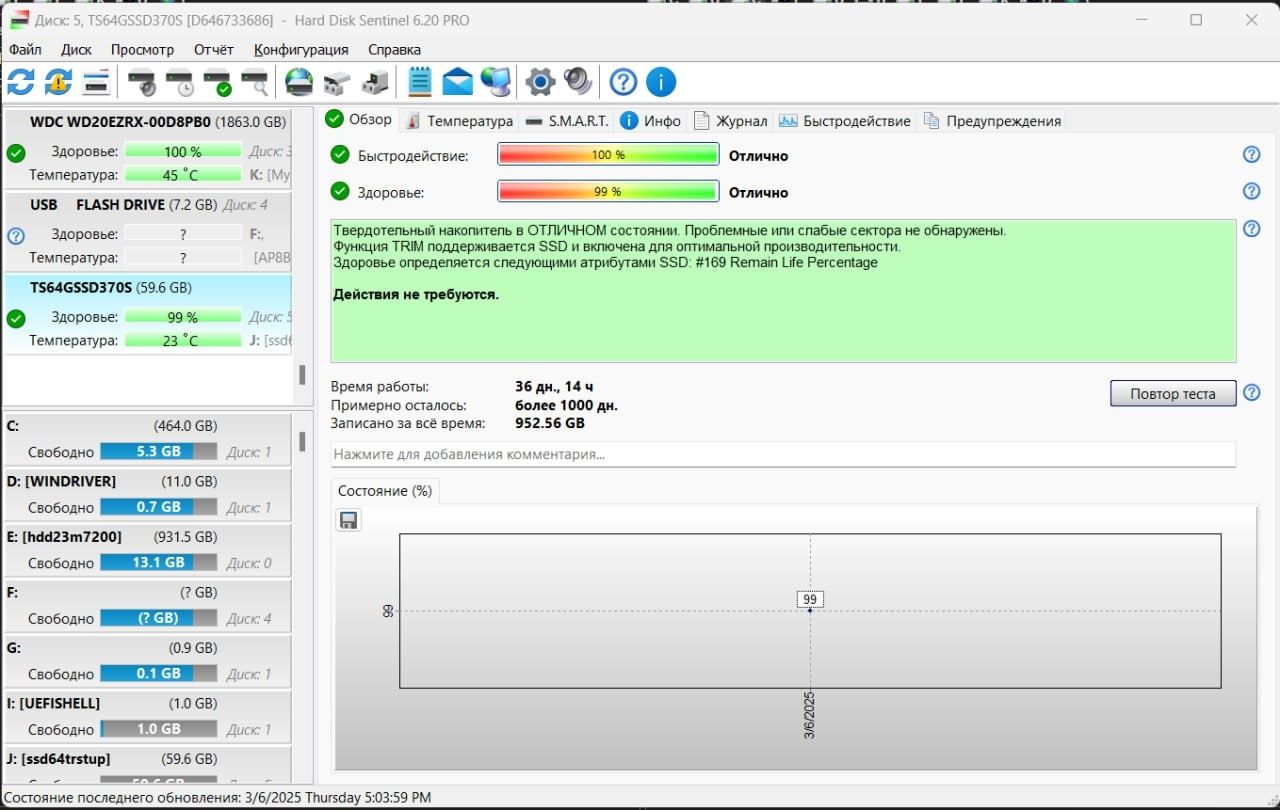
Task: Click the save floppy icon above the chart
Action: (x=348, y=520)
